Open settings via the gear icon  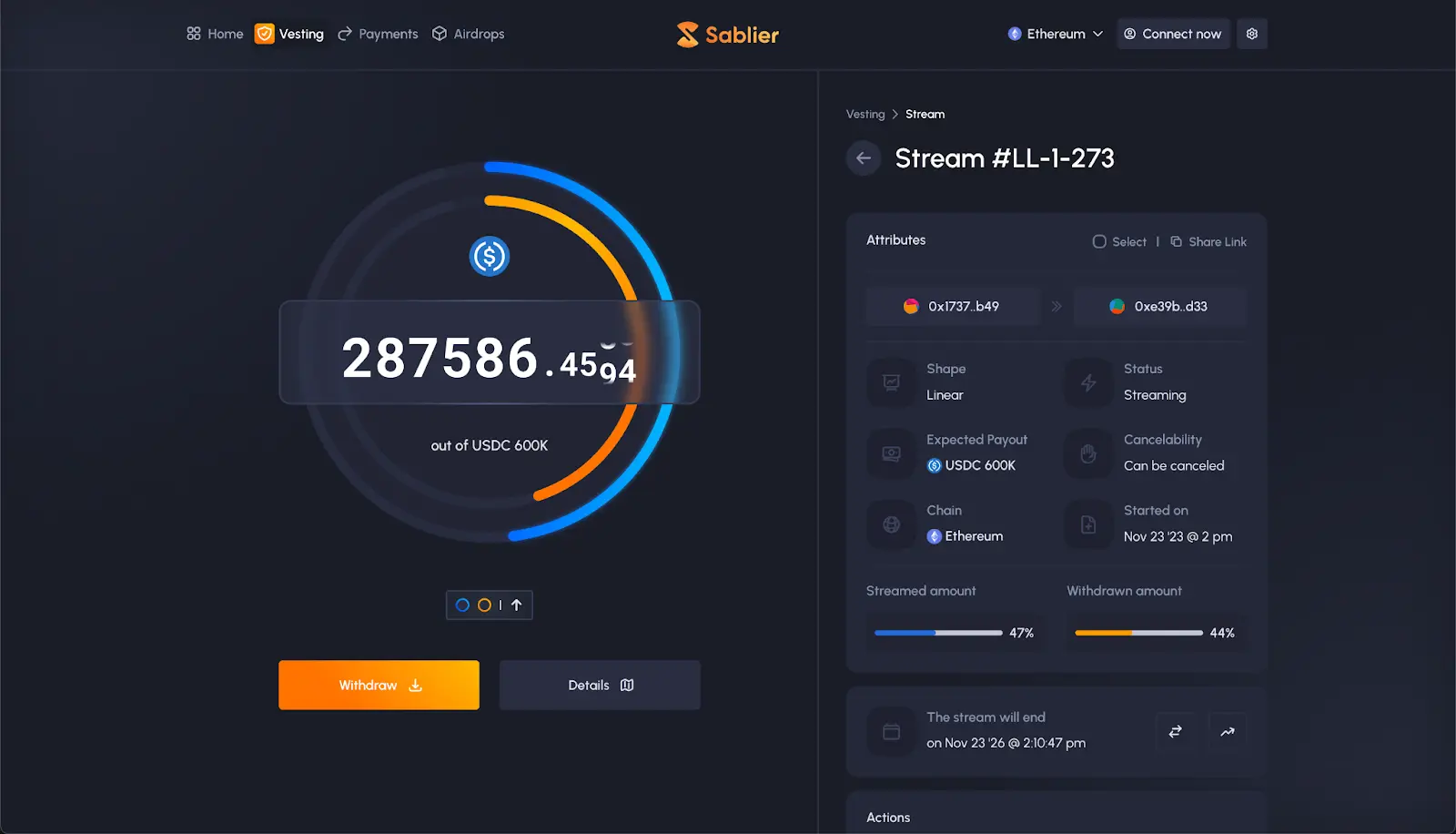(1252, 34)
